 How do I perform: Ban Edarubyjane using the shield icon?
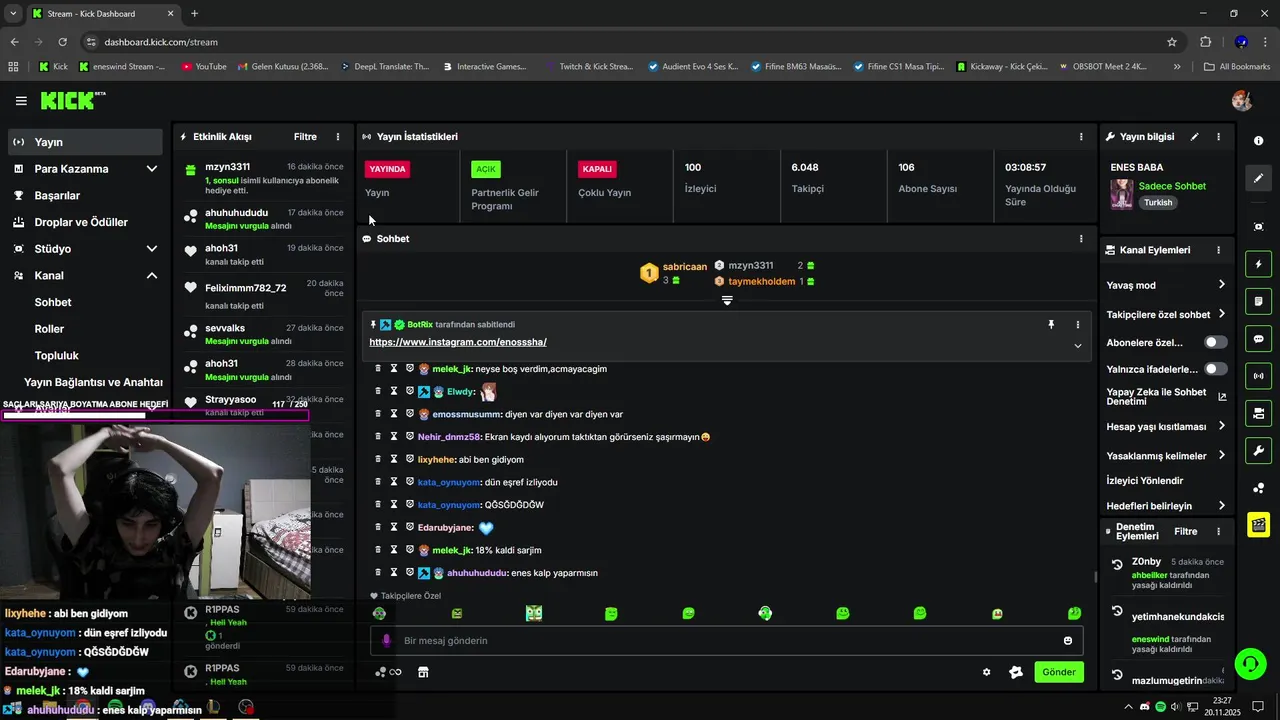click(410, 527)
